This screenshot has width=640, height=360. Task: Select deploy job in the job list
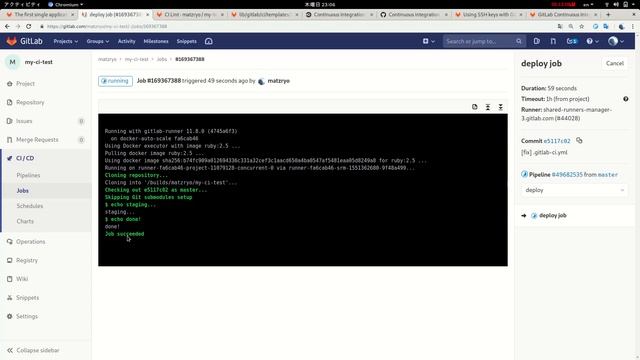(552, 216)
